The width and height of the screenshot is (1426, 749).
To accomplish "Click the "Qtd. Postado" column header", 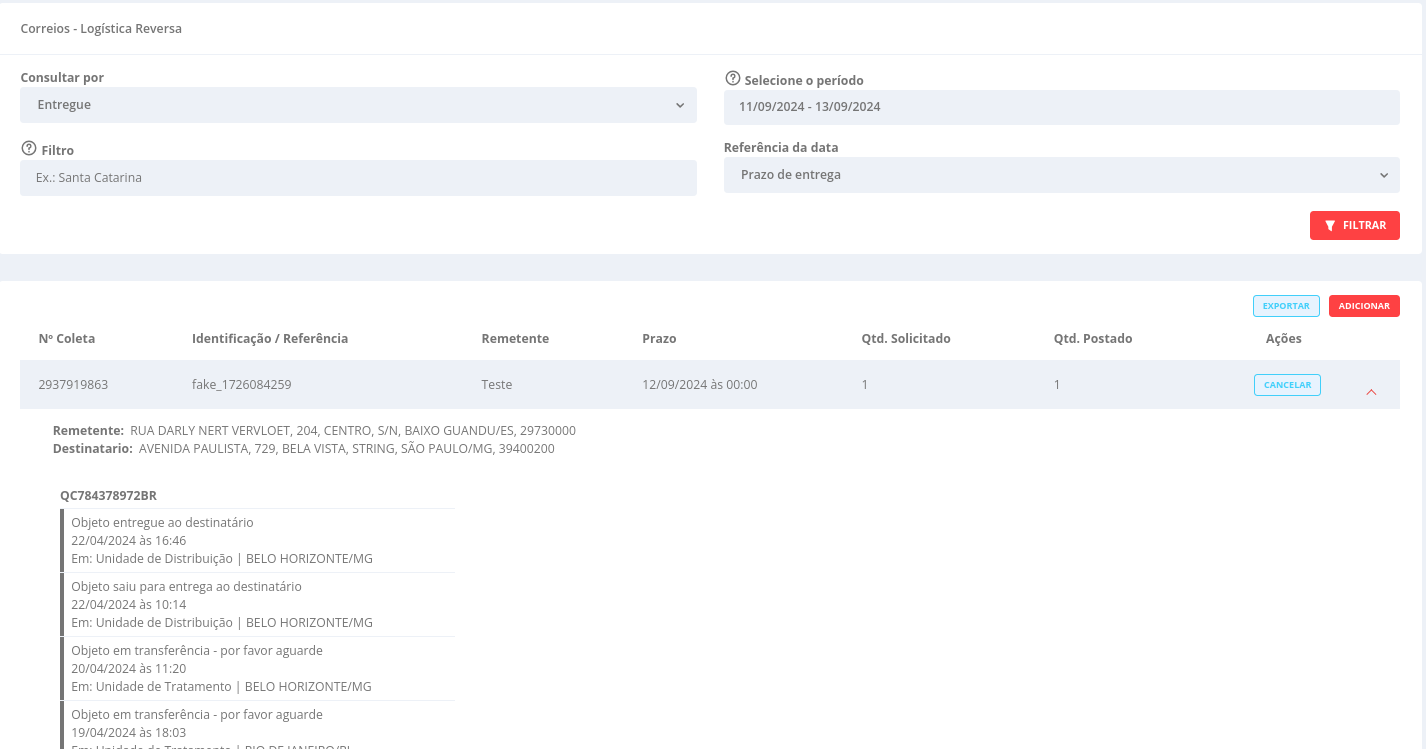I will coord(1093,338).
